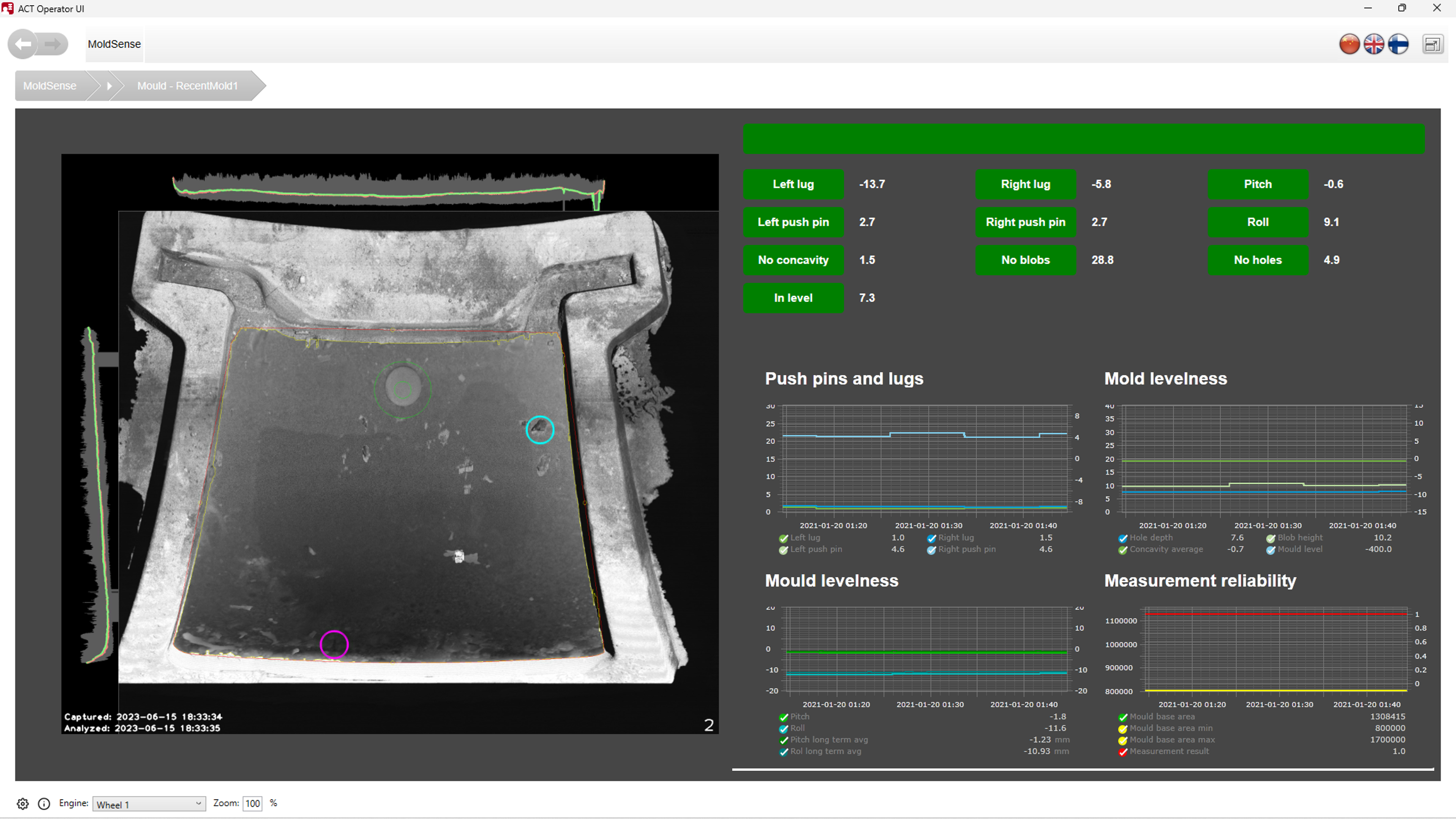Click the Captured timestamp text
This screenshot has height=819, width=1456.
pos(143,717)
